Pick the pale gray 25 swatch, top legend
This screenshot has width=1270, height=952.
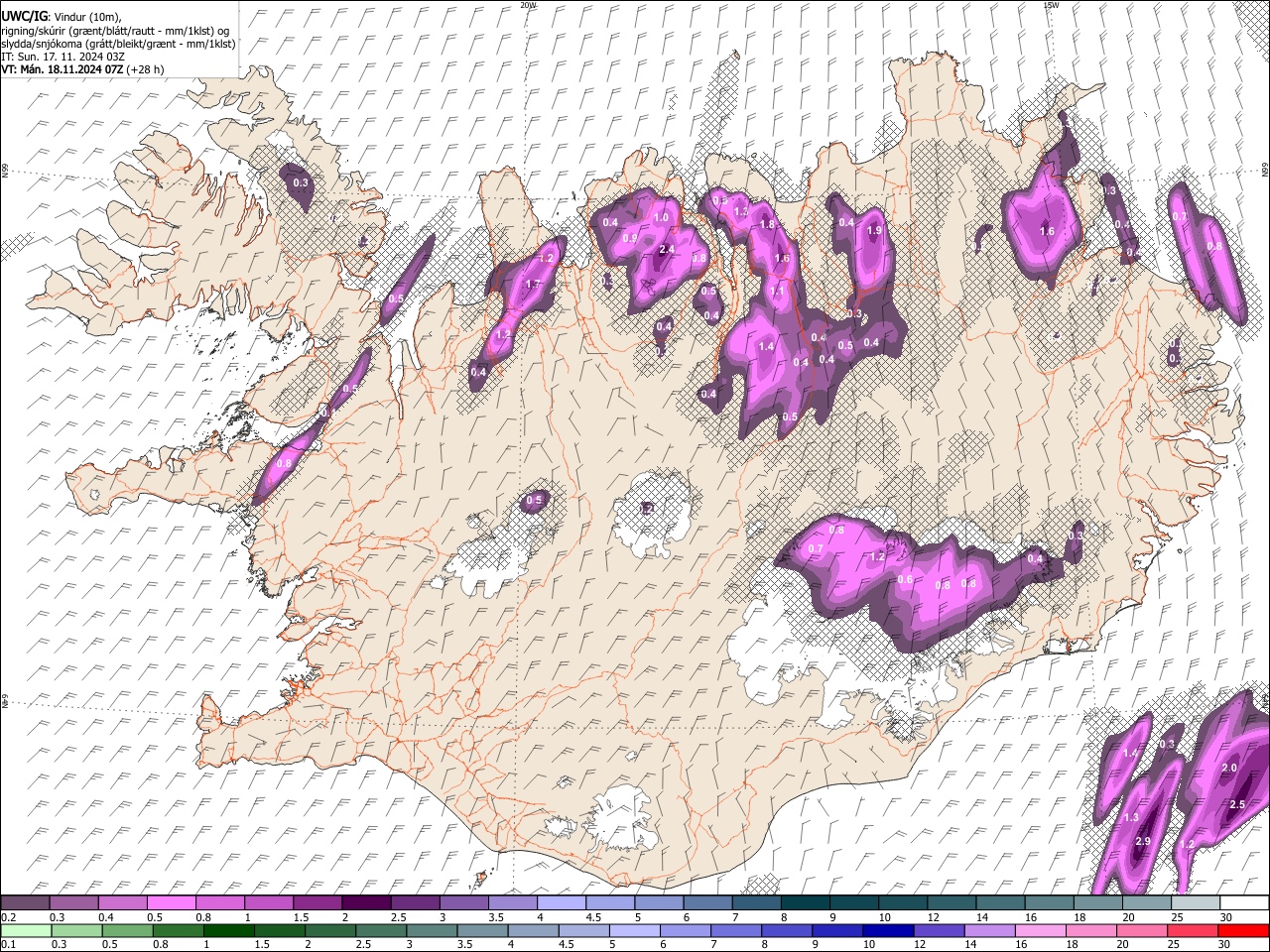point(1196,902)
